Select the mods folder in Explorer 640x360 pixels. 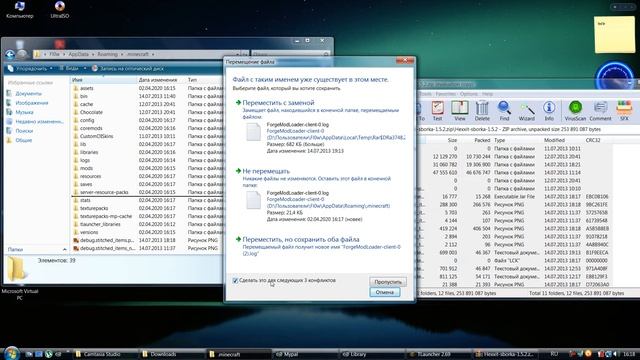pyautogui.click(x=86, y=168)
